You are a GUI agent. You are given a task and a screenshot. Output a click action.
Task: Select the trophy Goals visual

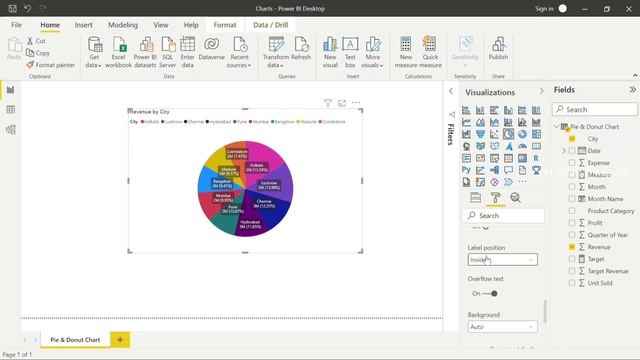(x=536, y=170)
